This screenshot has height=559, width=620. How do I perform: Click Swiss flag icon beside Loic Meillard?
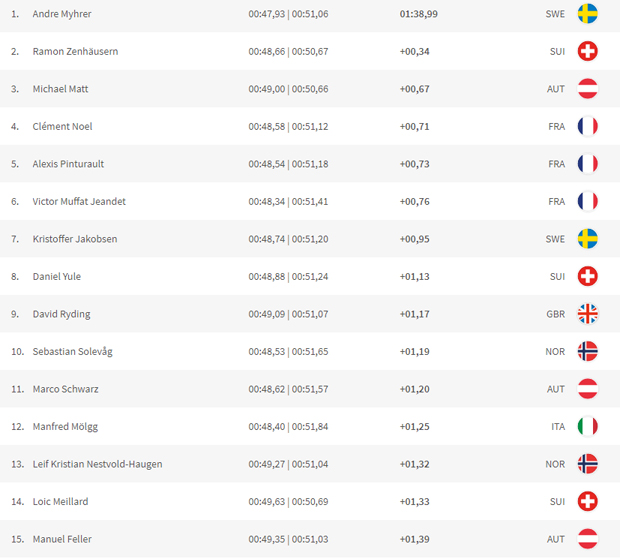tap(588, 502)
